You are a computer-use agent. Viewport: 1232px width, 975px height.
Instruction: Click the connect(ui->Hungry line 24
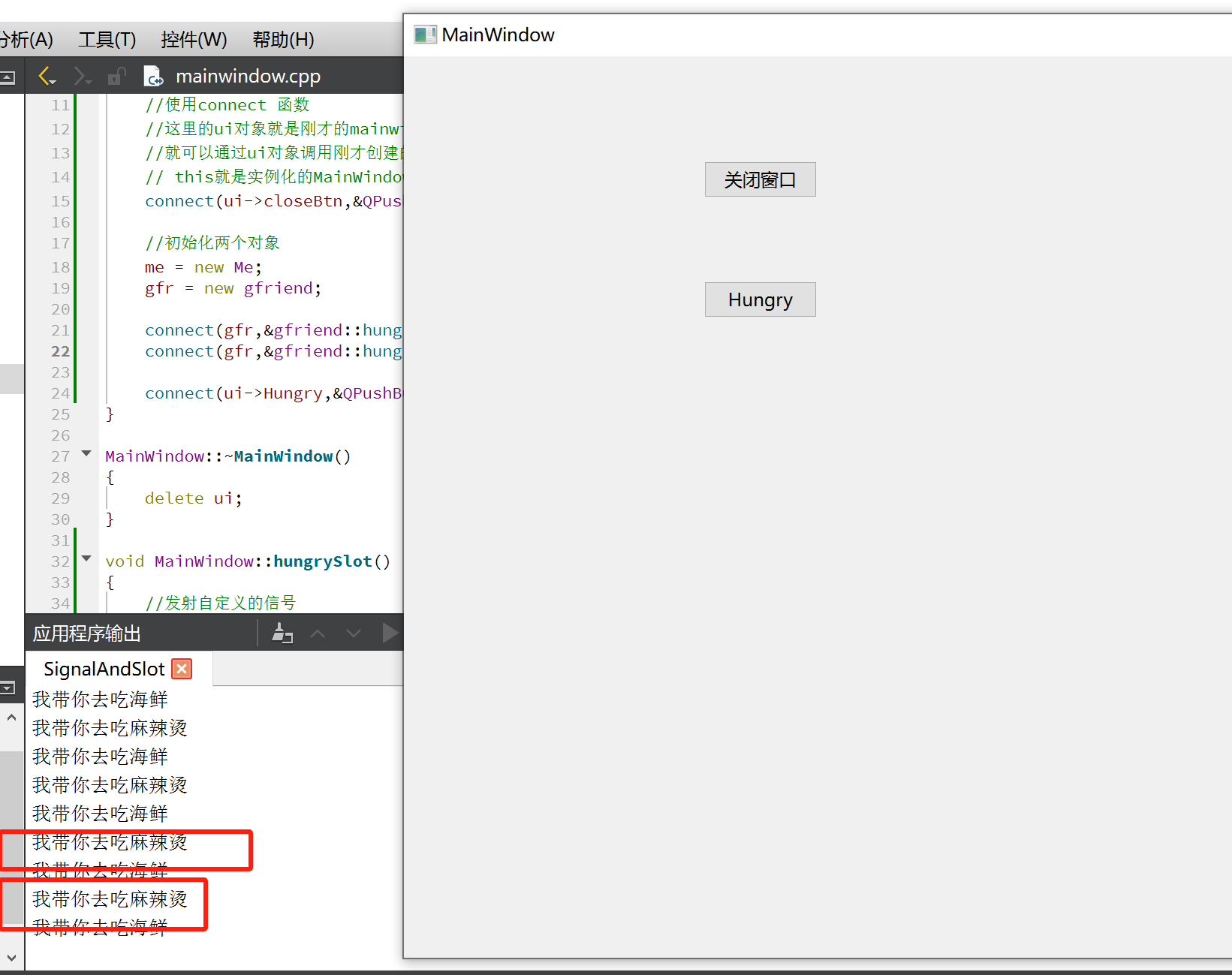pyautogui.click(x=273, y=393)
